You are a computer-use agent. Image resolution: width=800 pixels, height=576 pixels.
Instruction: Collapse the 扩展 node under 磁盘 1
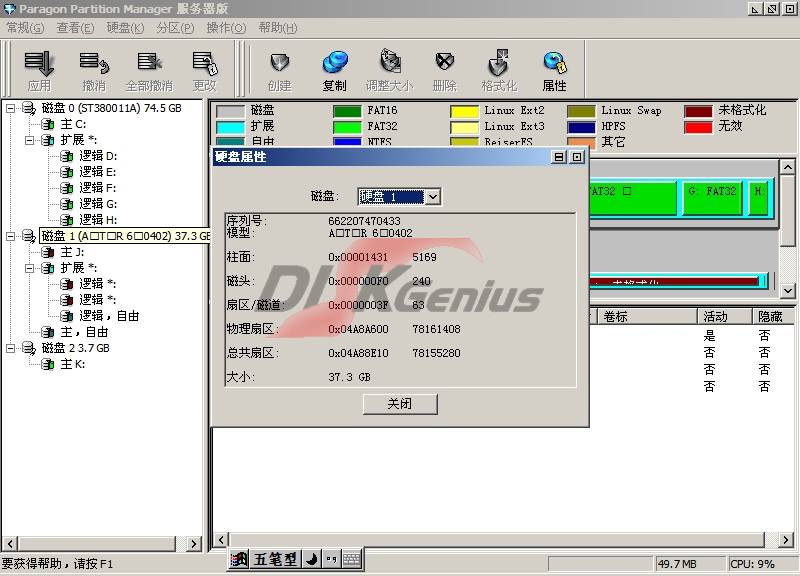30,268
